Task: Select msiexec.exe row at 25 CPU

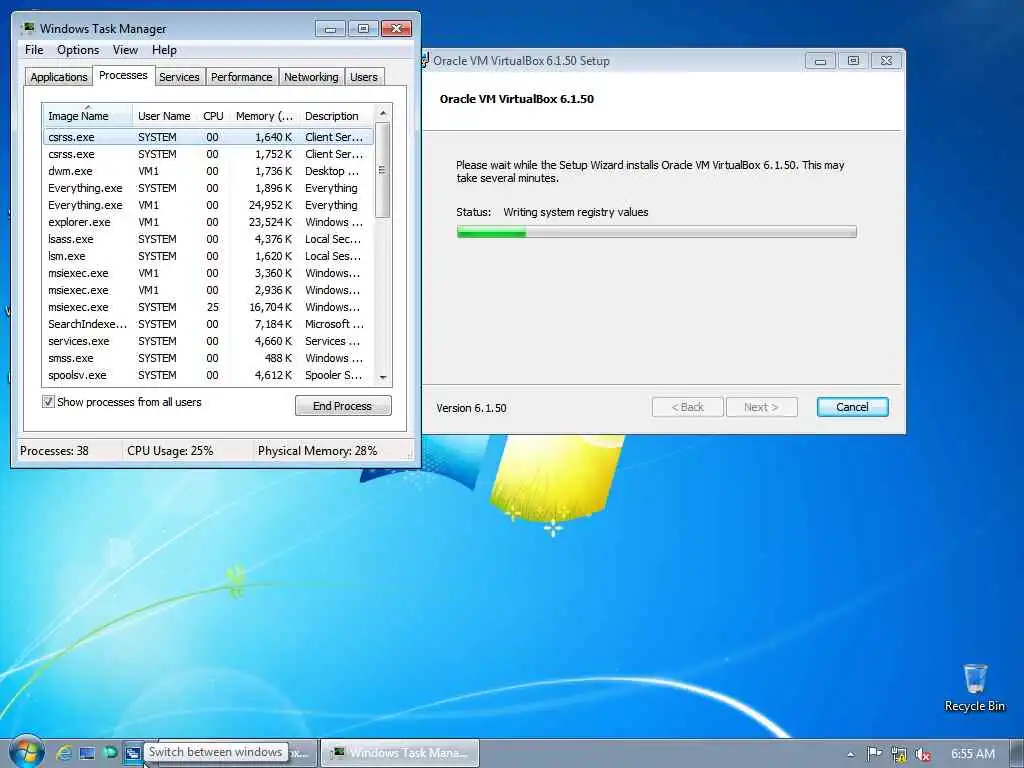Action: click(208, 307)
